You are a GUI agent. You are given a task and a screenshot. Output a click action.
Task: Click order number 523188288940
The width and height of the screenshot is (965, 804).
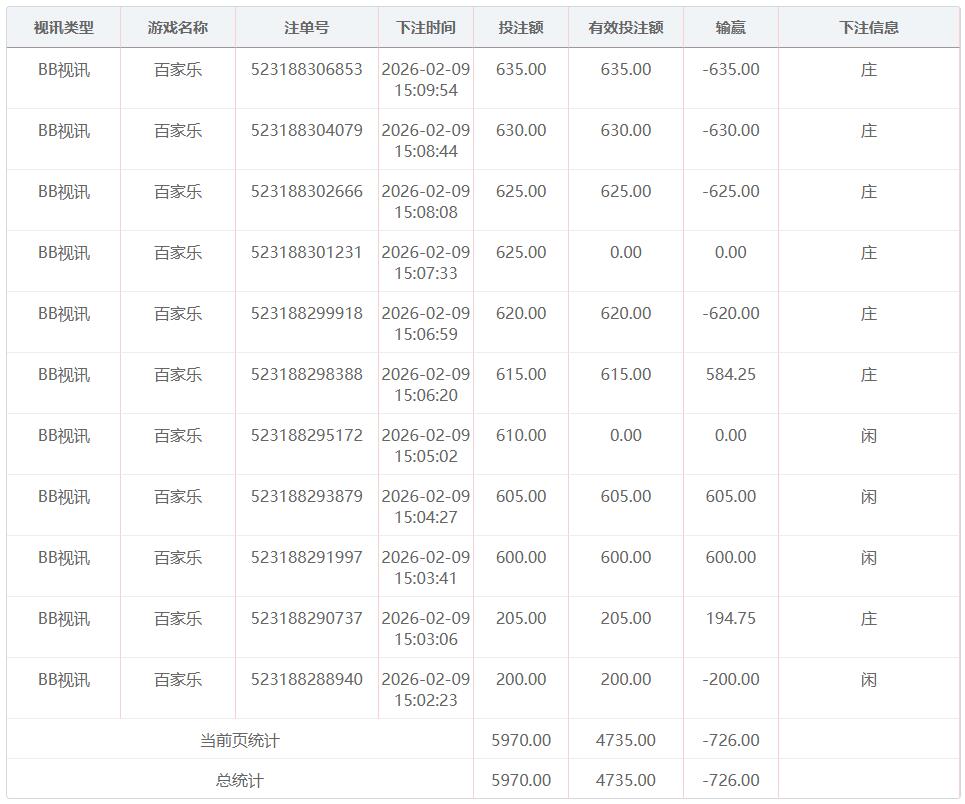[306, 680]
